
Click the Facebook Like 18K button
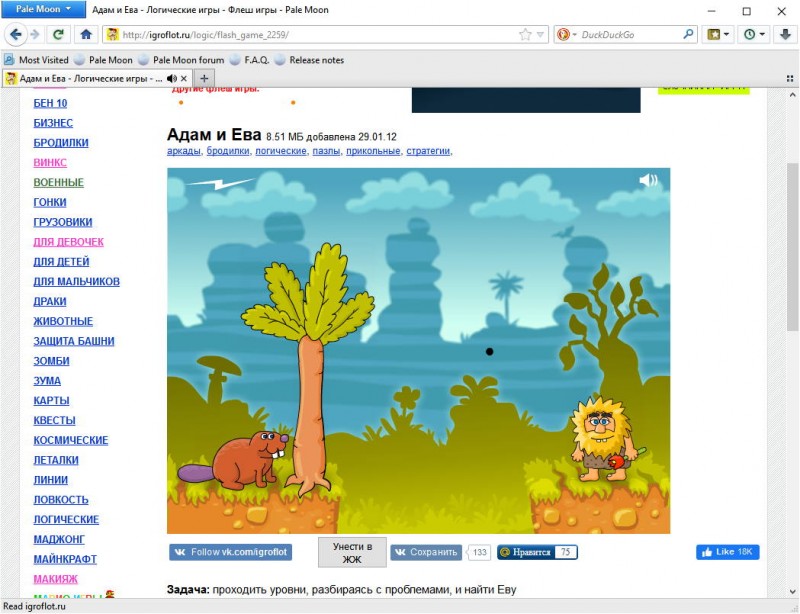tap(728, 552)
